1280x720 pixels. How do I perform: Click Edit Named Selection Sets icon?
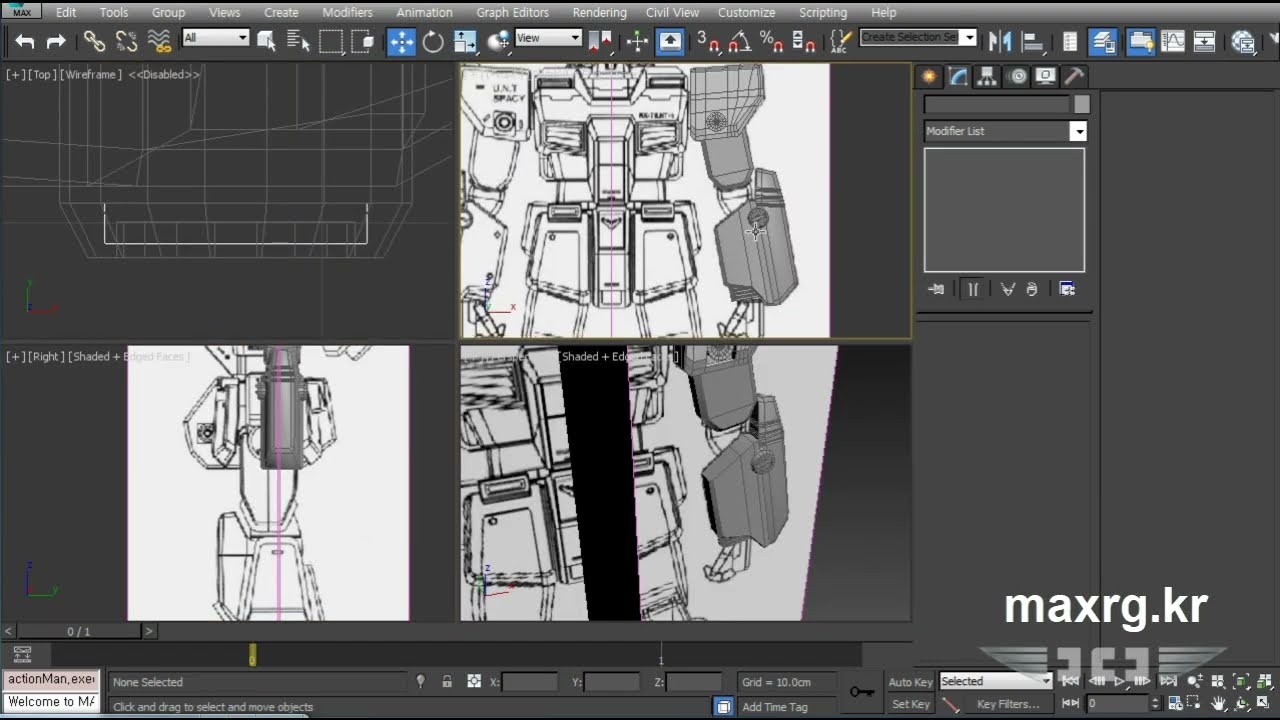pos(841,41)
